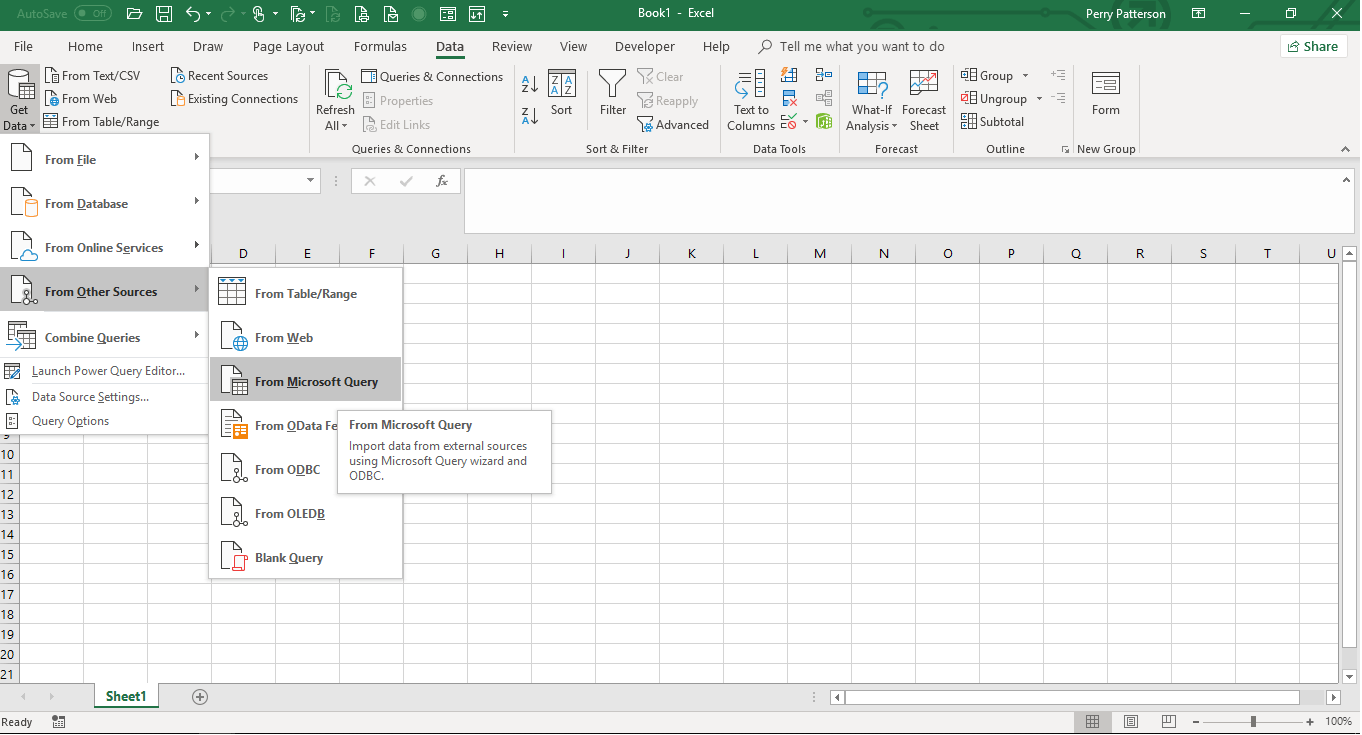Open Query Options
Viewport: 1362px width, 735px height.
pos(105,421)
